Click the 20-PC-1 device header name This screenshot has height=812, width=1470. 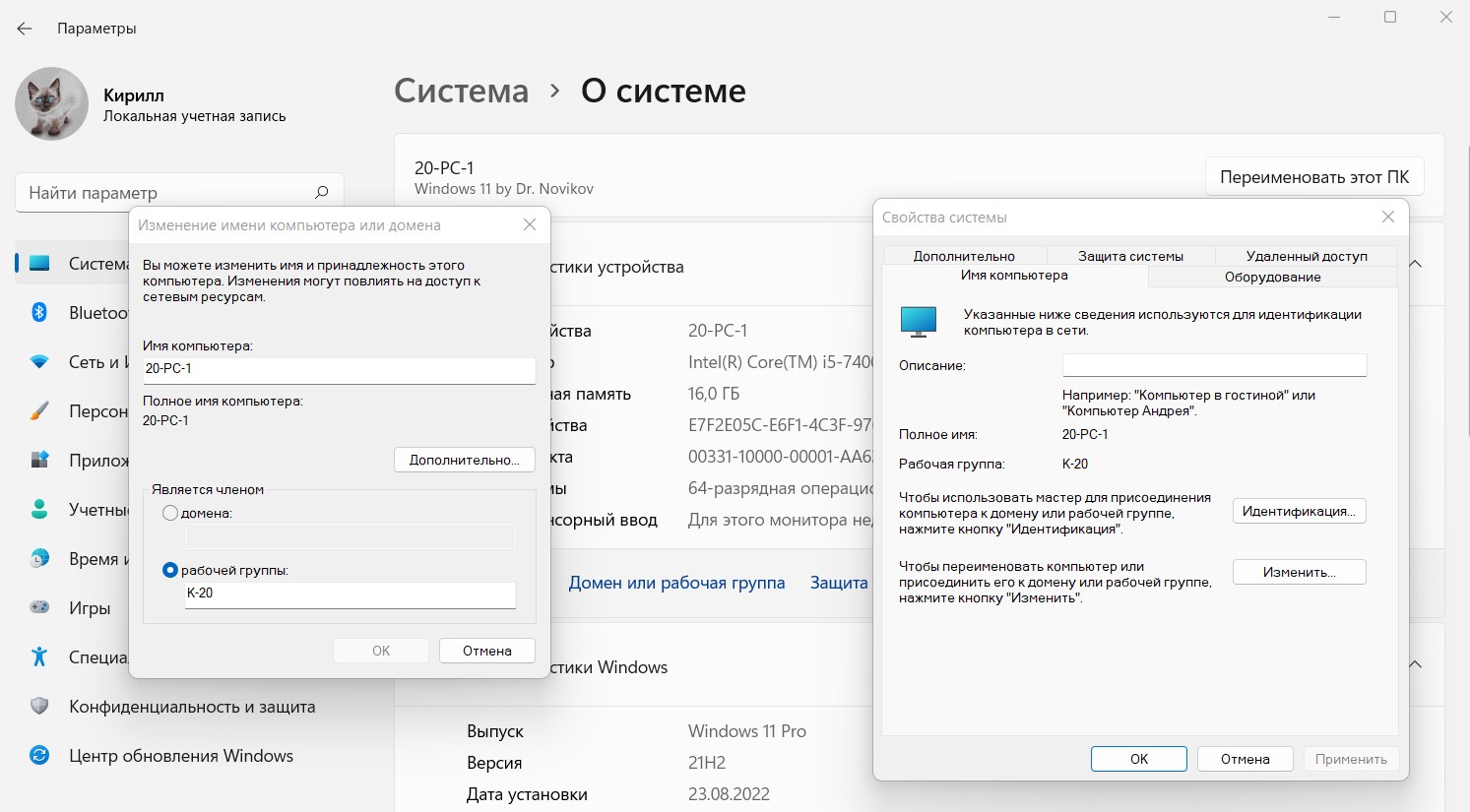(444, 168)
